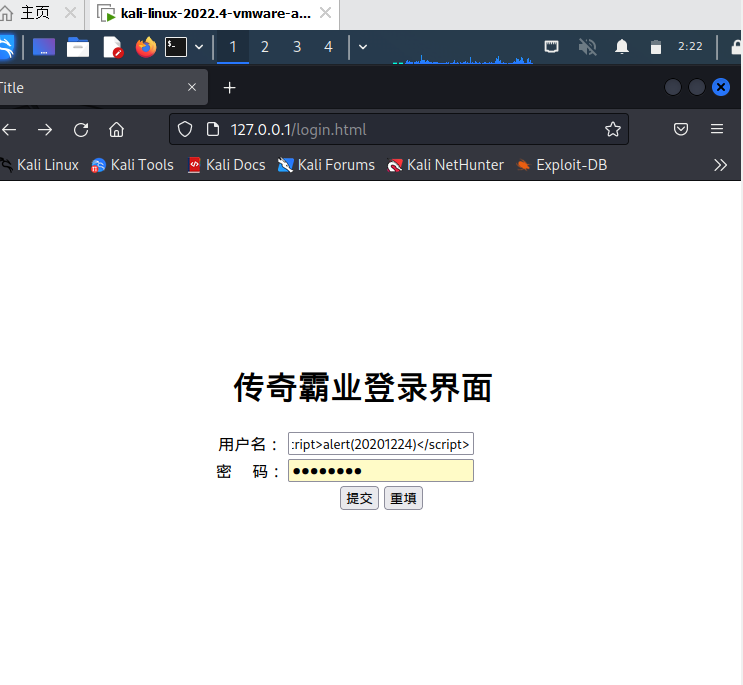
Task: Click the 密 码 label text
Action: click(x=248, y=471)
